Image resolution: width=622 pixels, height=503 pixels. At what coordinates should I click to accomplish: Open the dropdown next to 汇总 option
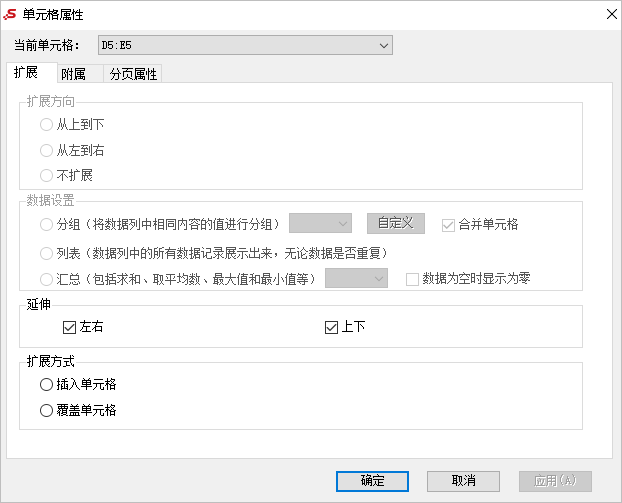[356, 278]
